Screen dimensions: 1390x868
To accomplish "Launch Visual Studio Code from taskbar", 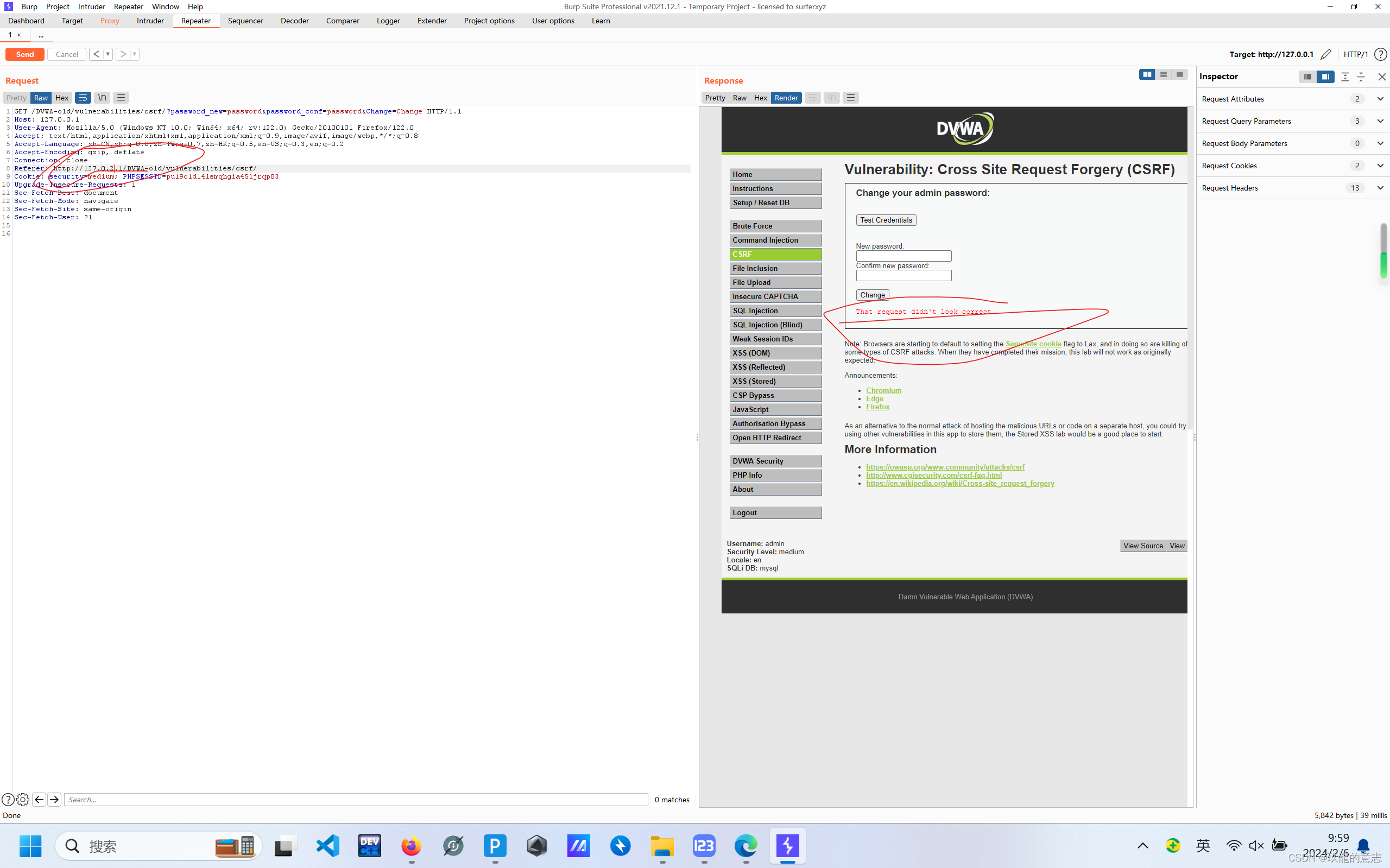I will pos(327,846).
